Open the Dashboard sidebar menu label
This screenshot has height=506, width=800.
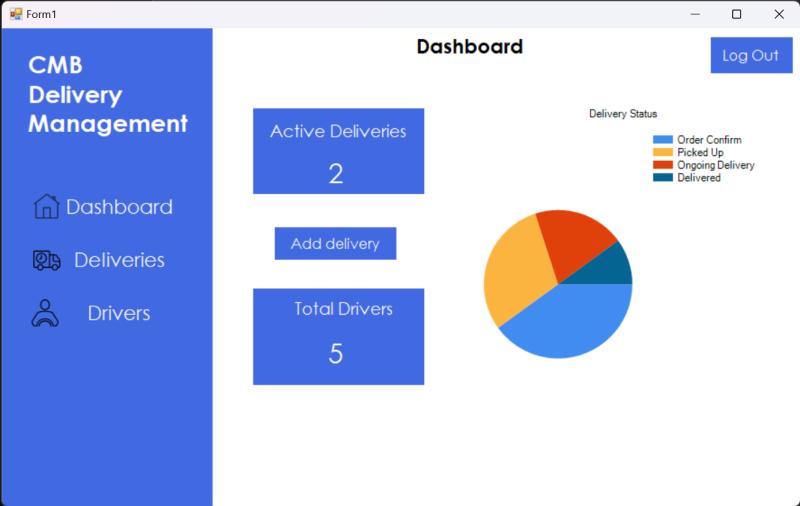click(119, 207)
